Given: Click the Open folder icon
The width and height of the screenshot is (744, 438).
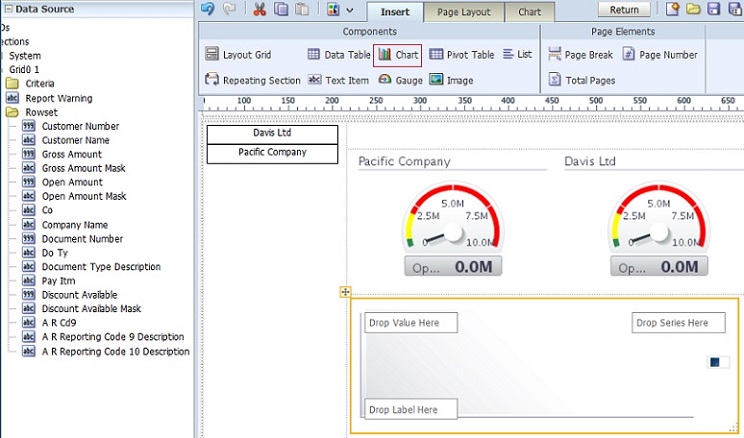Looking at the screenshot, I should point(693,9).
